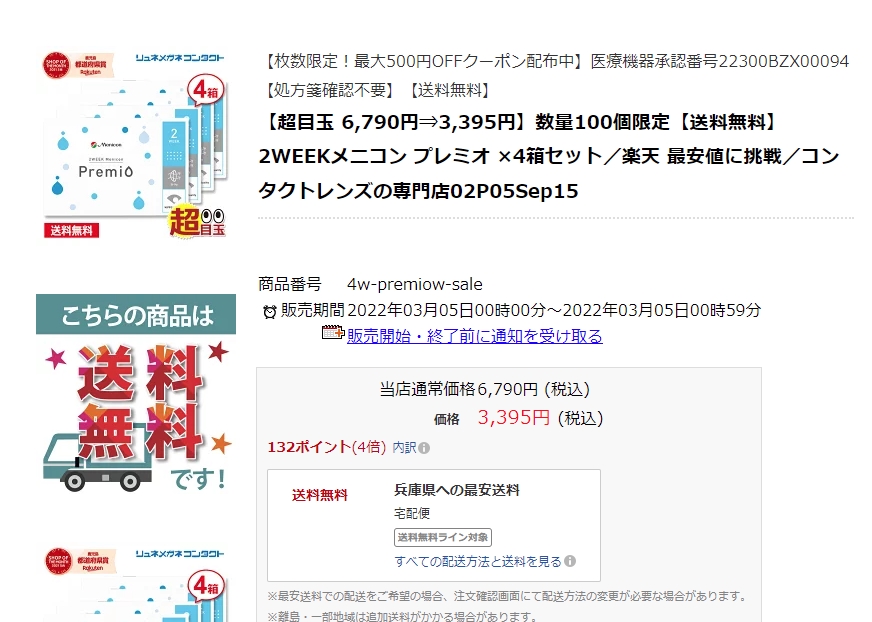
Task: Click the 宅配便 delivery method text
Action: pyautogui.click(x=412, y=513)
